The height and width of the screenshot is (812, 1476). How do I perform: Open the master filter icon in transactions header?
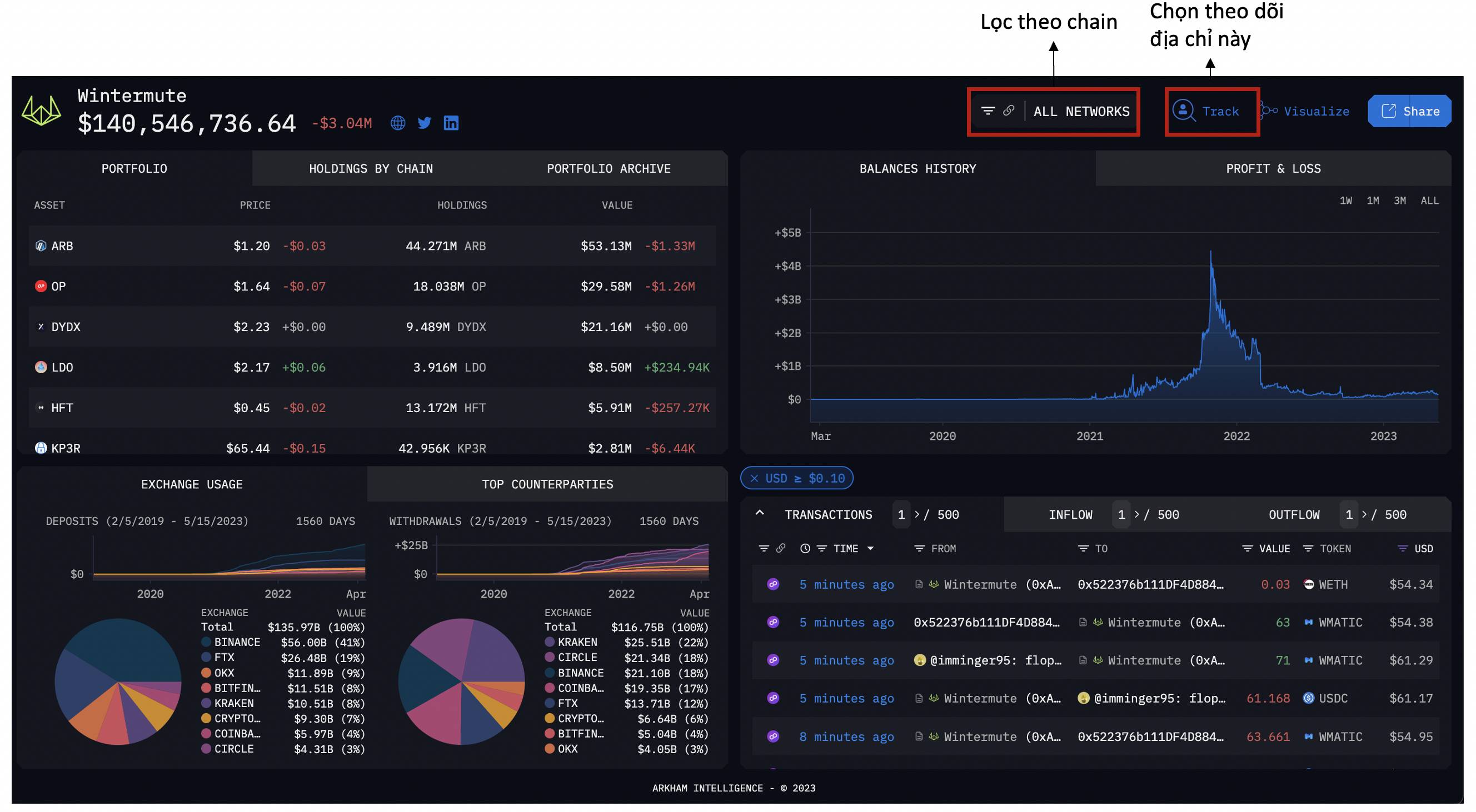tap(763, 549)
